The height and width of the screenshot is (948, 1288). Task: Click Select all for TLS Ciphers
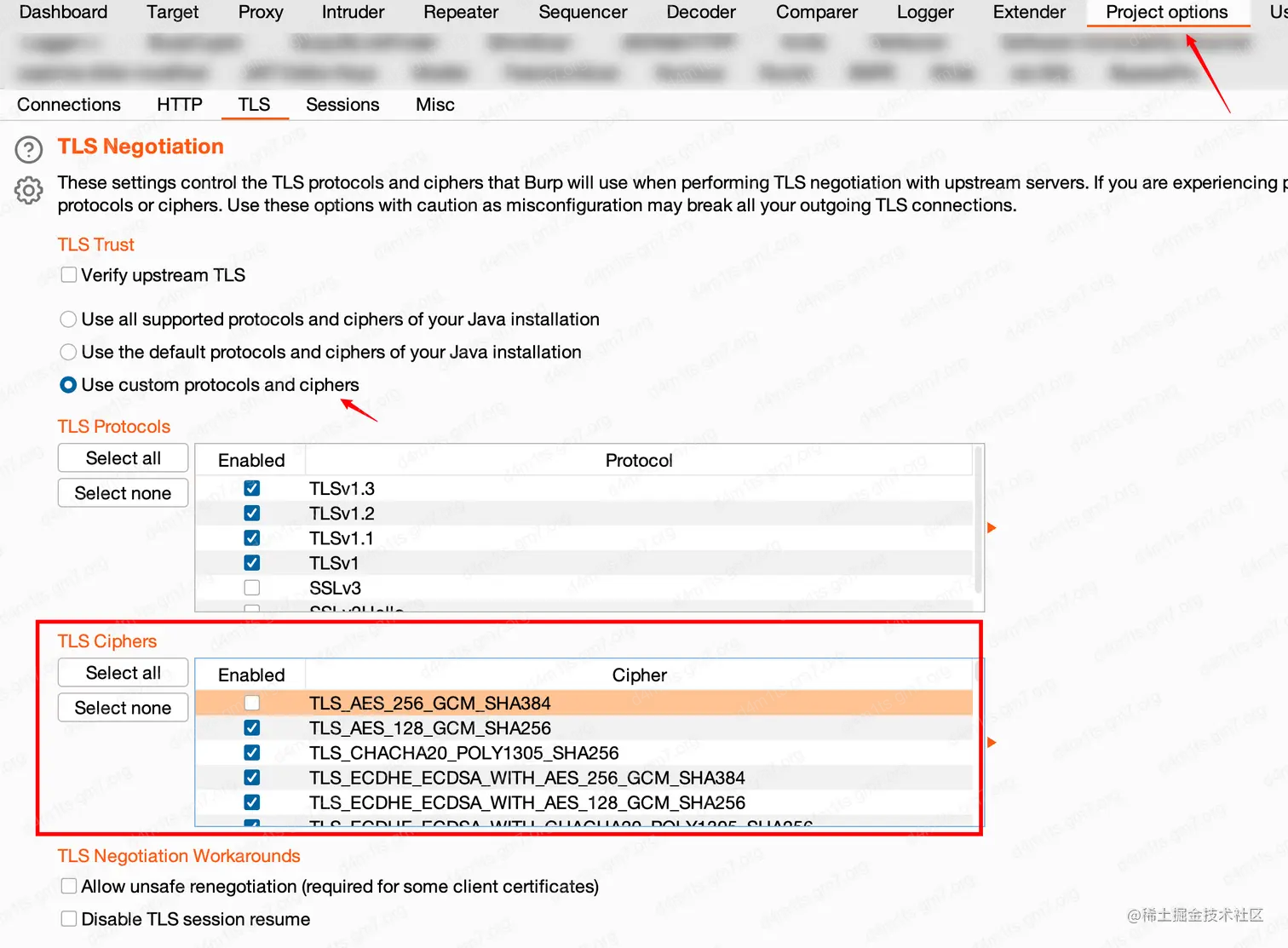123,673
